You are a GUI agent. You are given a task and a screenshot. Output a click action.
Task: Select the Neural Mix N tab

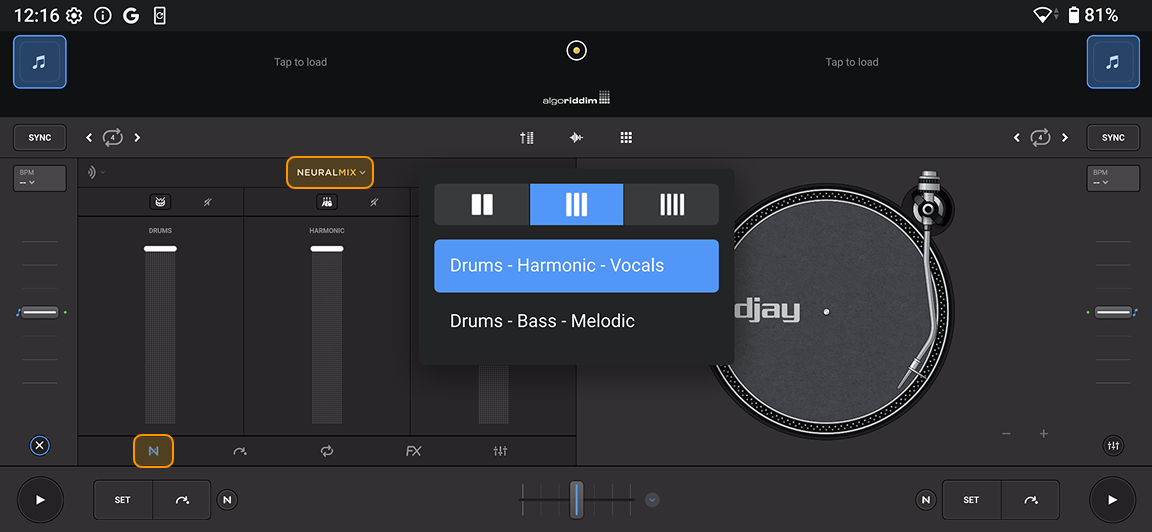click(154, 451)
